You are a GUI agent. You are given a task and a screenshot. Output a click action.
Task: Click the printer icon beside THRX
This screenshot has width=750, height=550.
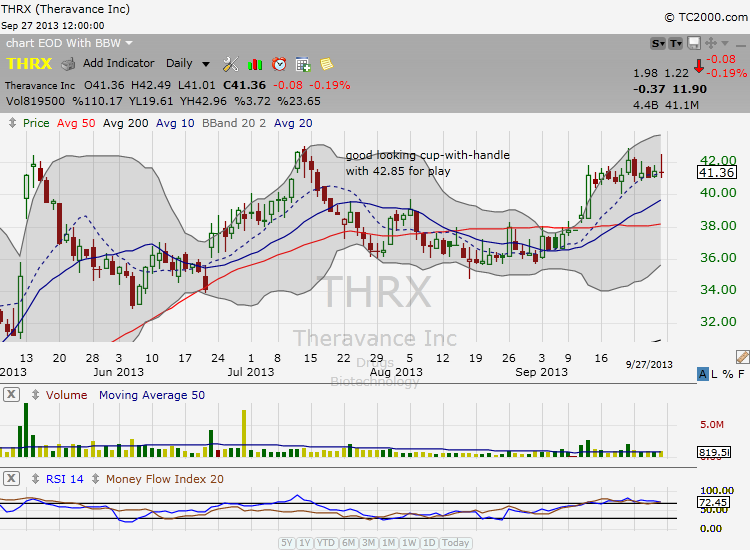click(x=68, y=64)
